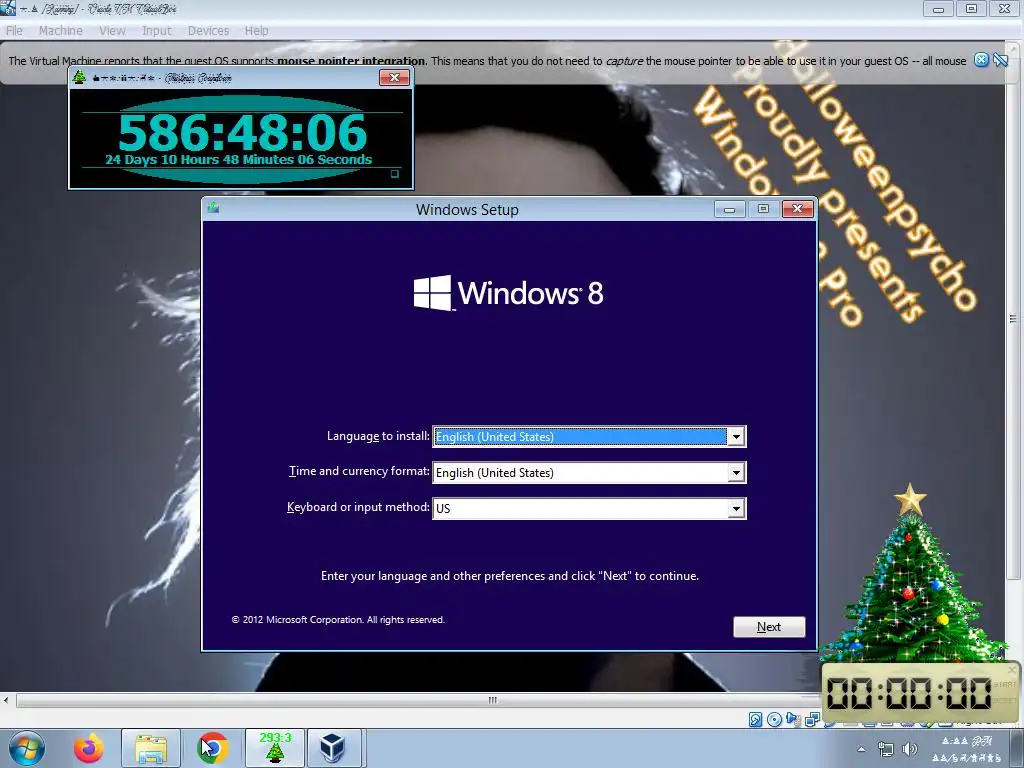
Task: Click the network adapters status icon
Action: click(812, 720)
